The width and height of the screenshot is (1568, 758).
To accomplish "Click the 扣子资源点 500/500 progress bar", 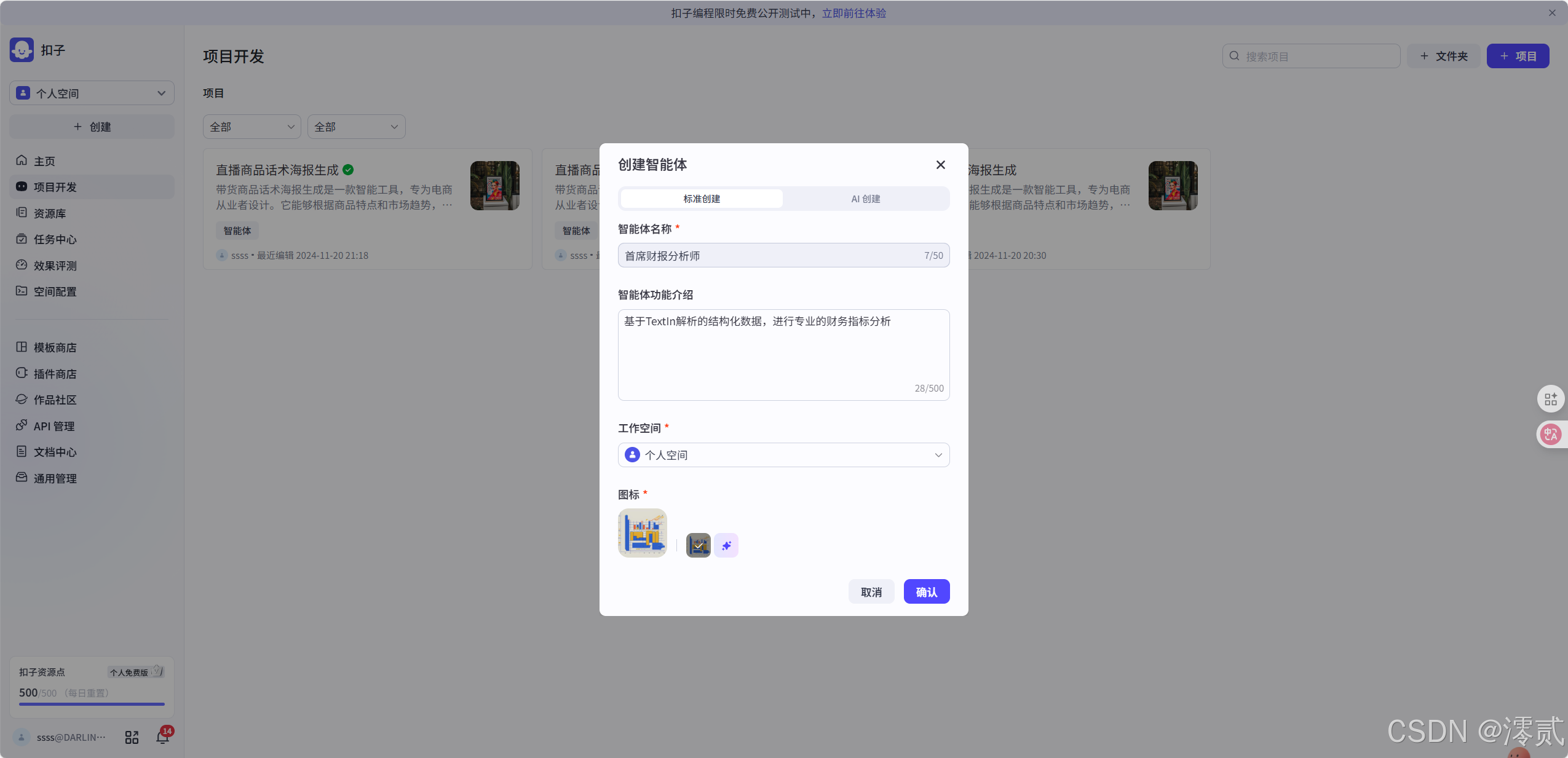I will point(91,705).
